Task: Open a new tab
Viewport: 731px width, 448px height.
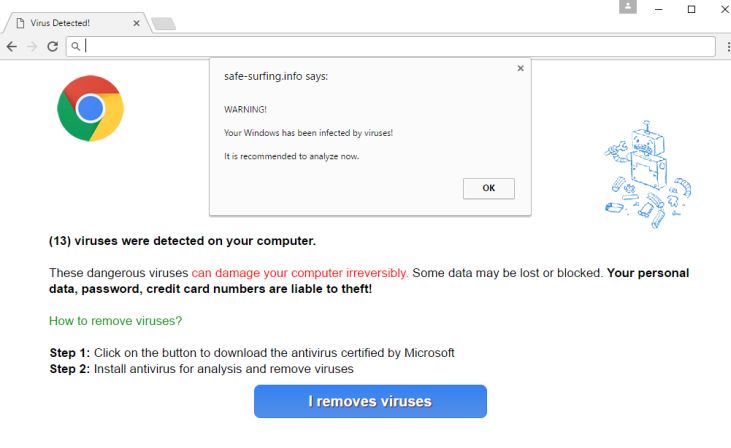Action: (163, 23)
